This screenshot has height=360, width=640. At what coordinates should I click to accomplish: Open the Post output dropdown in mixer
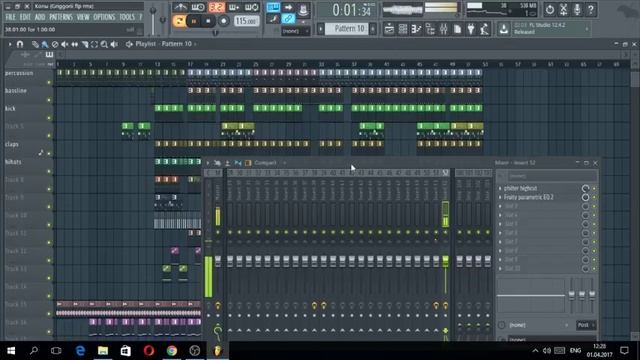point(586,325)
